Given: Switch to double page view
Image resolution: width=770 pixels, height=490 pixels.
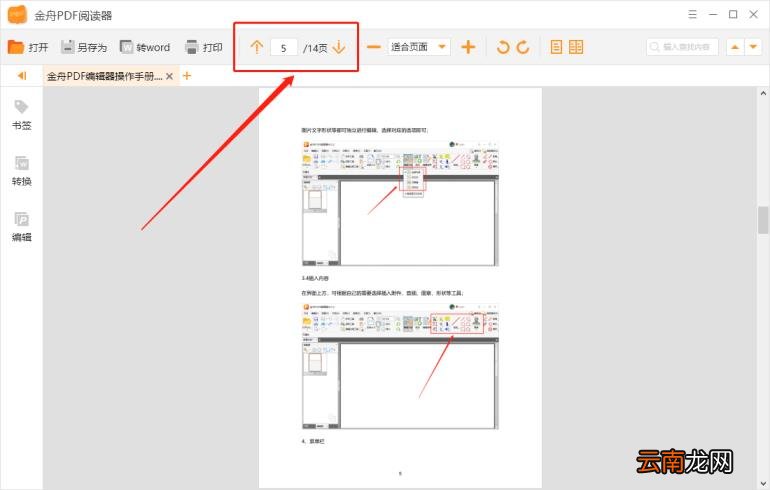Looking at the screenshot, I should coord(576,47).
